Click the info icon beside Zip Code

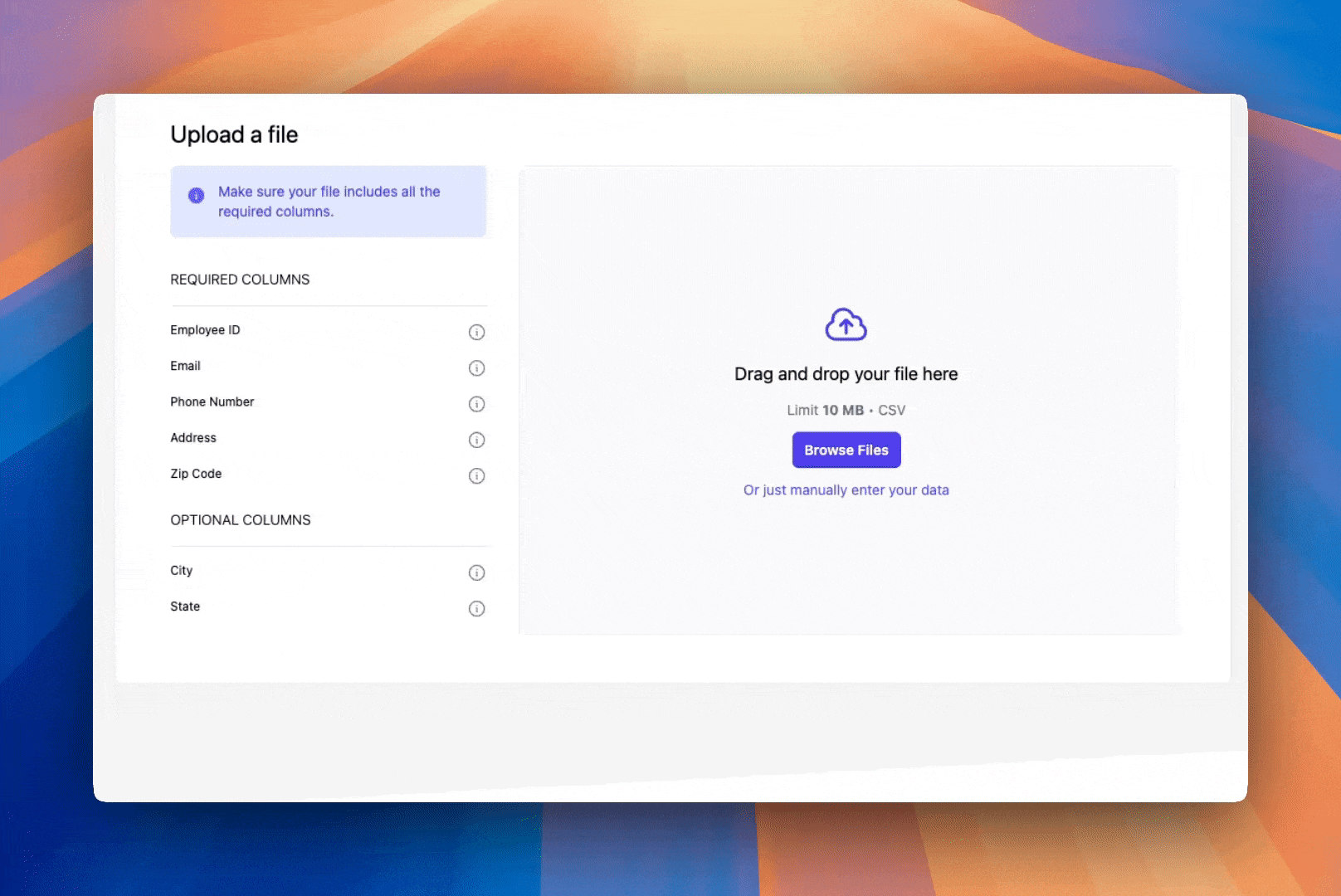tap(476, 476)
